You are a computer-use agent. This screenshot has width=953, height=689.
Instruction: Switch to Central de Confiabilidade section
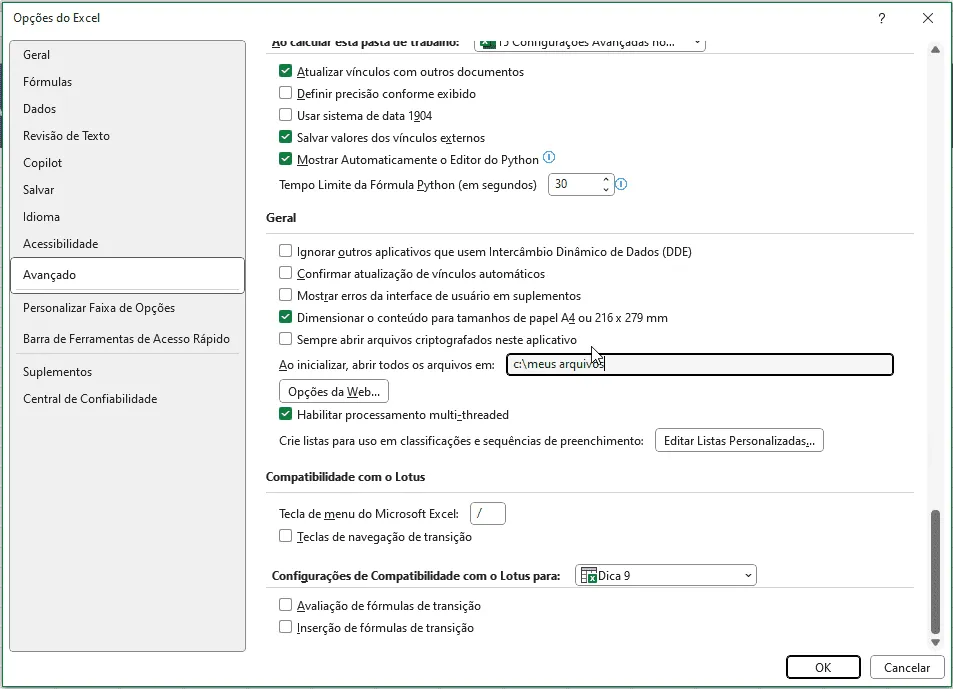90,399
